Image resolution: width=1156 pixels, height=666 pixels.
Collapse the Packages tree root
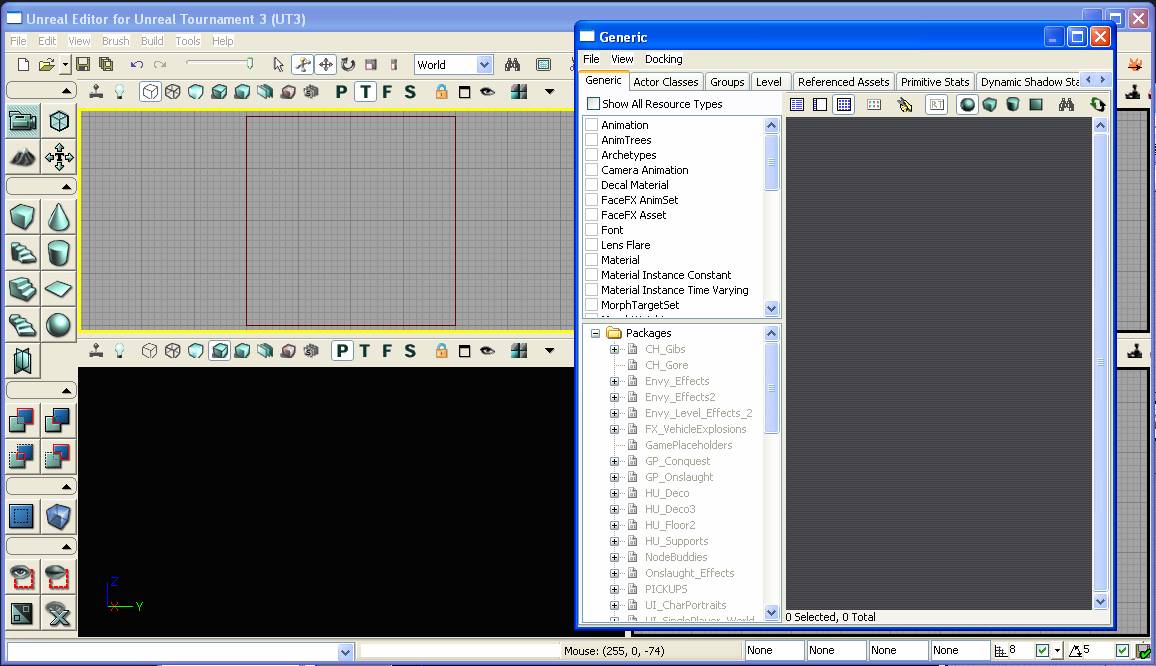tap(595, 333)
